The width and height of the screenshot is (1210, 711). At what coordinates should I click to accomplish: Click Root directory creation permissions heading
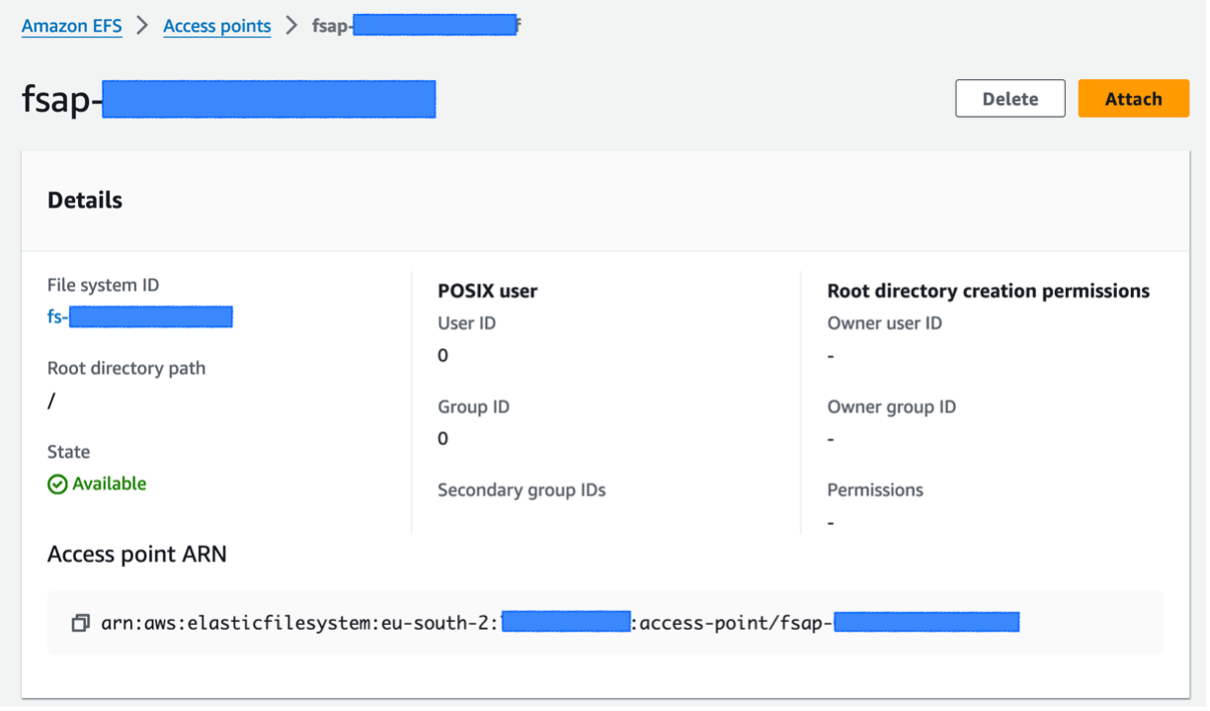coord(988,291)
